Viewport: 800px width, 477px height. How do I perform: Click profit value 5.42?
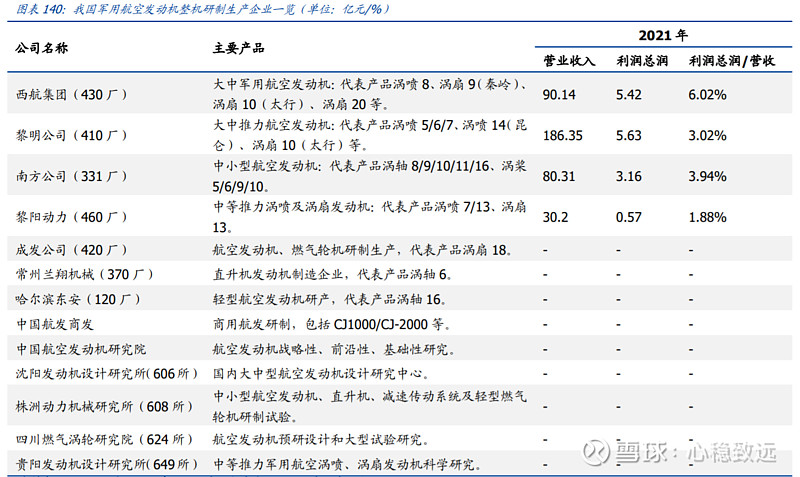[629, 95]
